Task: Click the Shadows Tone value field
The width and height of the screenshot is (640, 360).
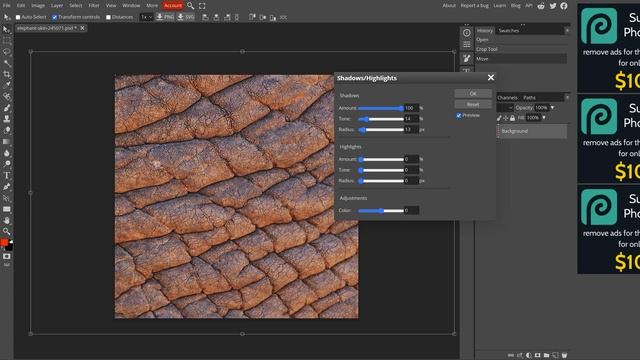Action: coord(411,119)
